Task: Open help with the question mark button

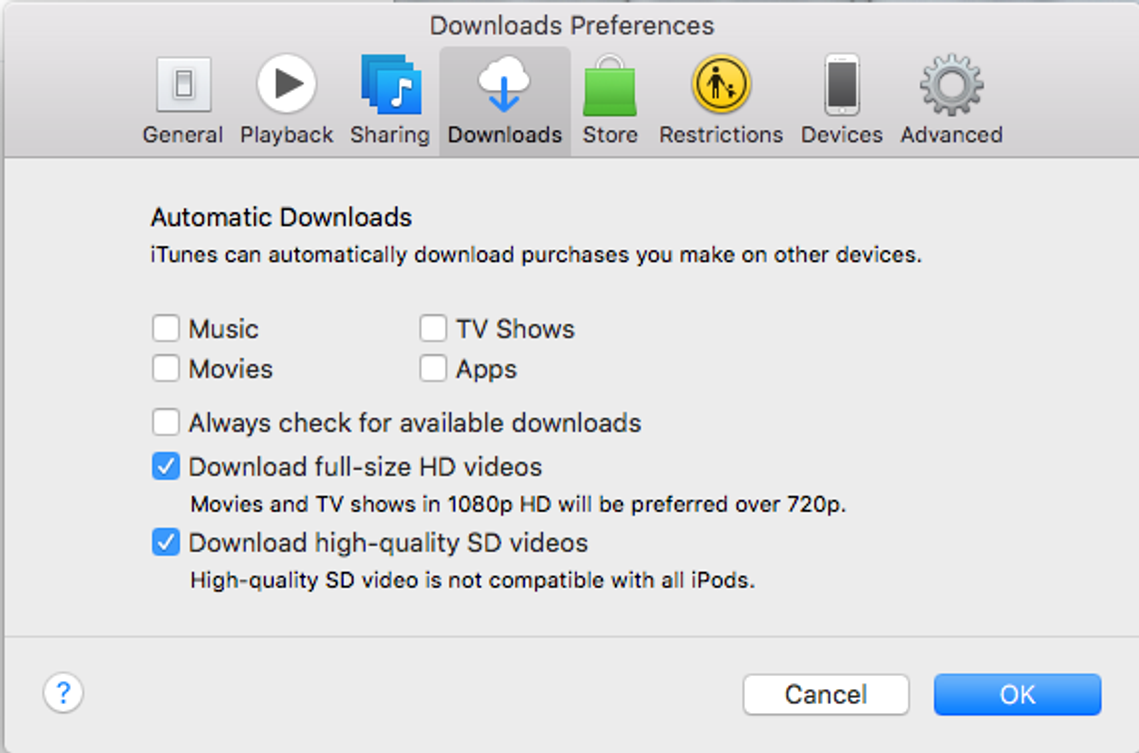Action: (63, 693)
